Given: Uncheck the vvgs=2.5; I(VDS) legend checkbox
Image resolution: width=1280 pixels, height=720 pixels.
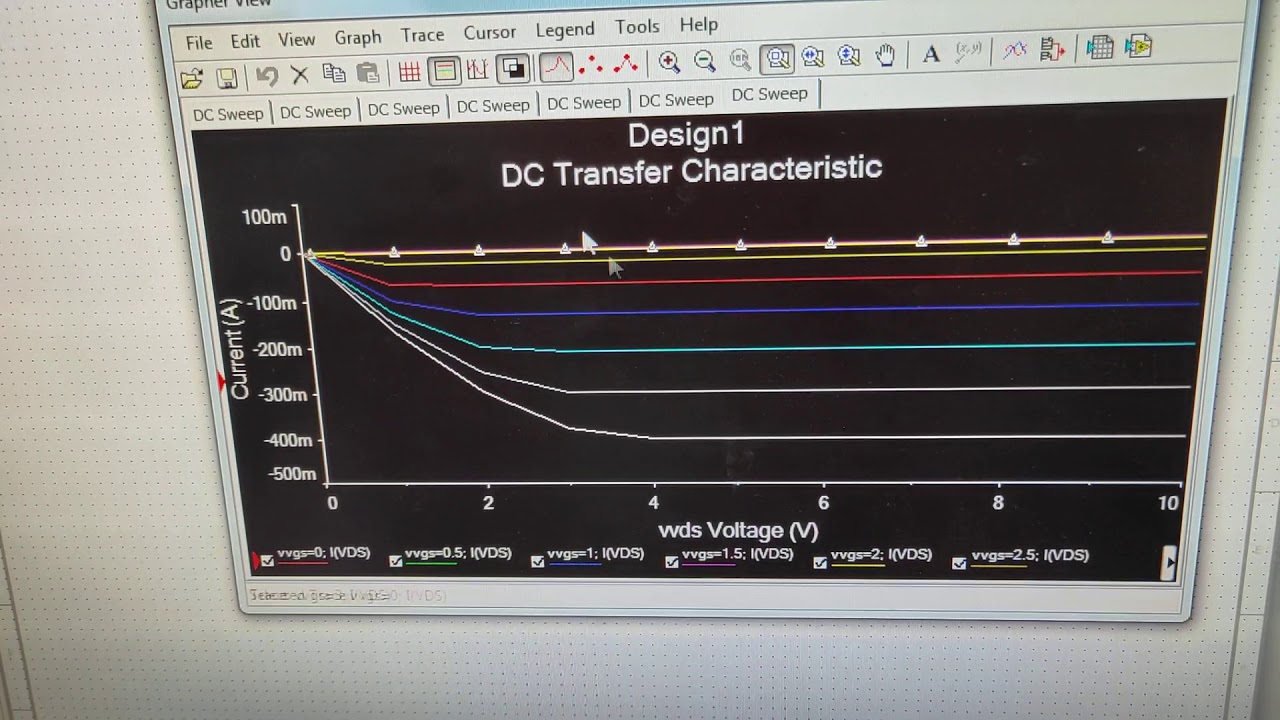Looking at the screenshot, I should (960, 563).
